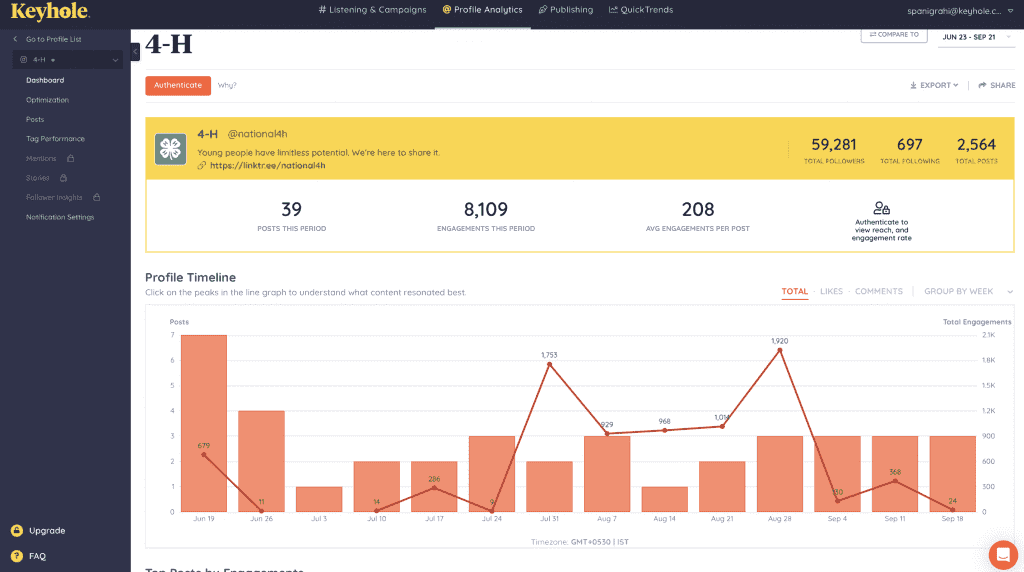Click the Jun 19 data point 679
Image resolution: width=1024 pixels, height=572 pixels.
pyautogui.click(x=204, y=455)
